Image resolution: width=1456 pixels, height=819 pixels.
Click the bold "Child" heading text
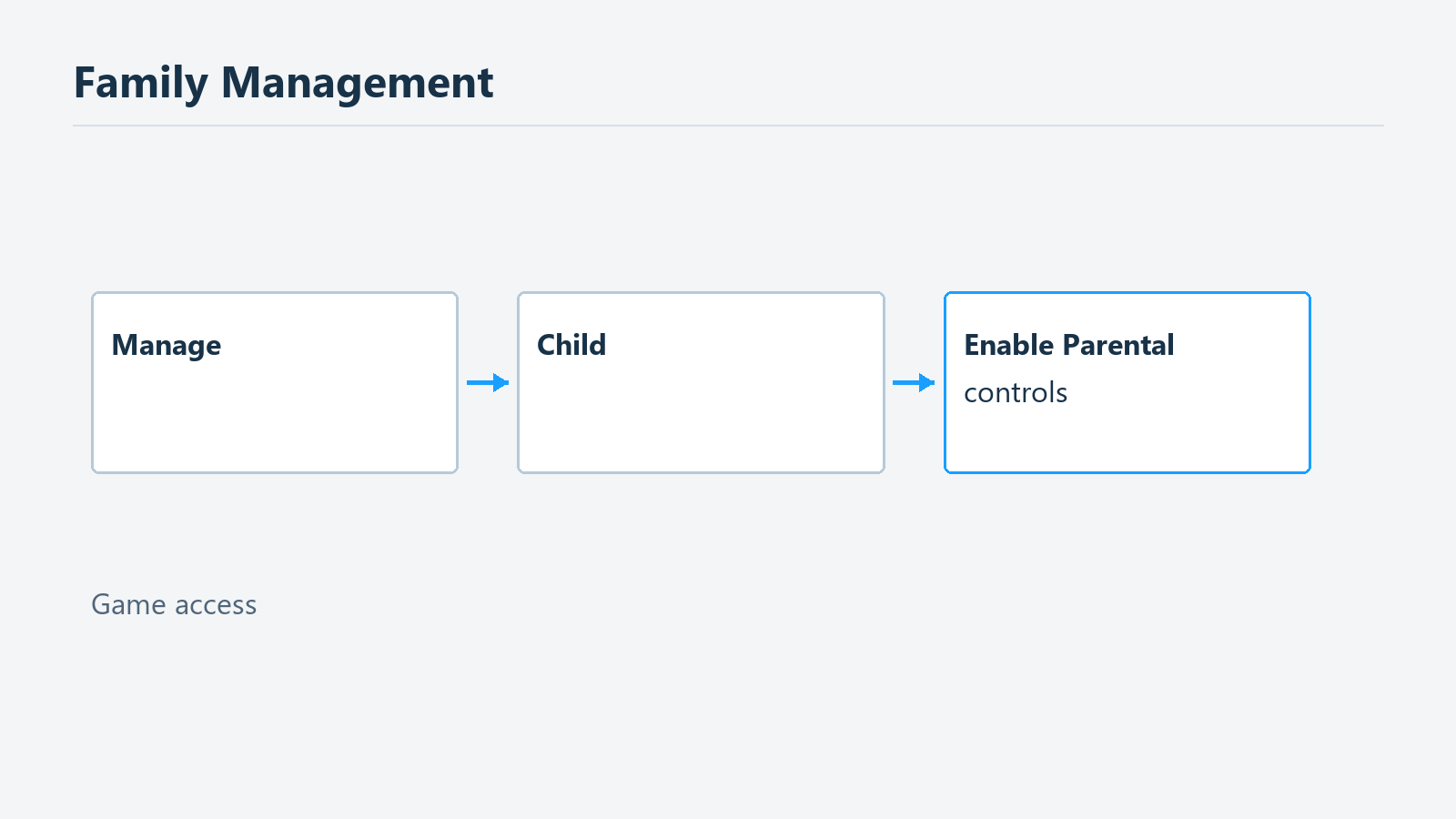coord(571,345)
